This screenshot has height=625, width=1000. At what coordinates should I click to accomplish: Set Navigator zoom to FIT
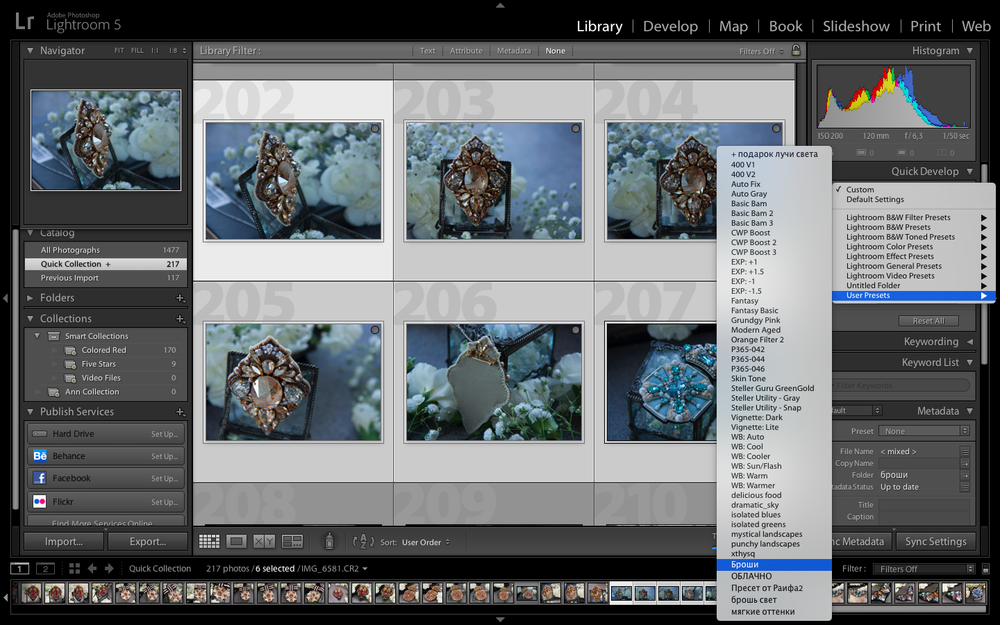click(x=119, y=50)
